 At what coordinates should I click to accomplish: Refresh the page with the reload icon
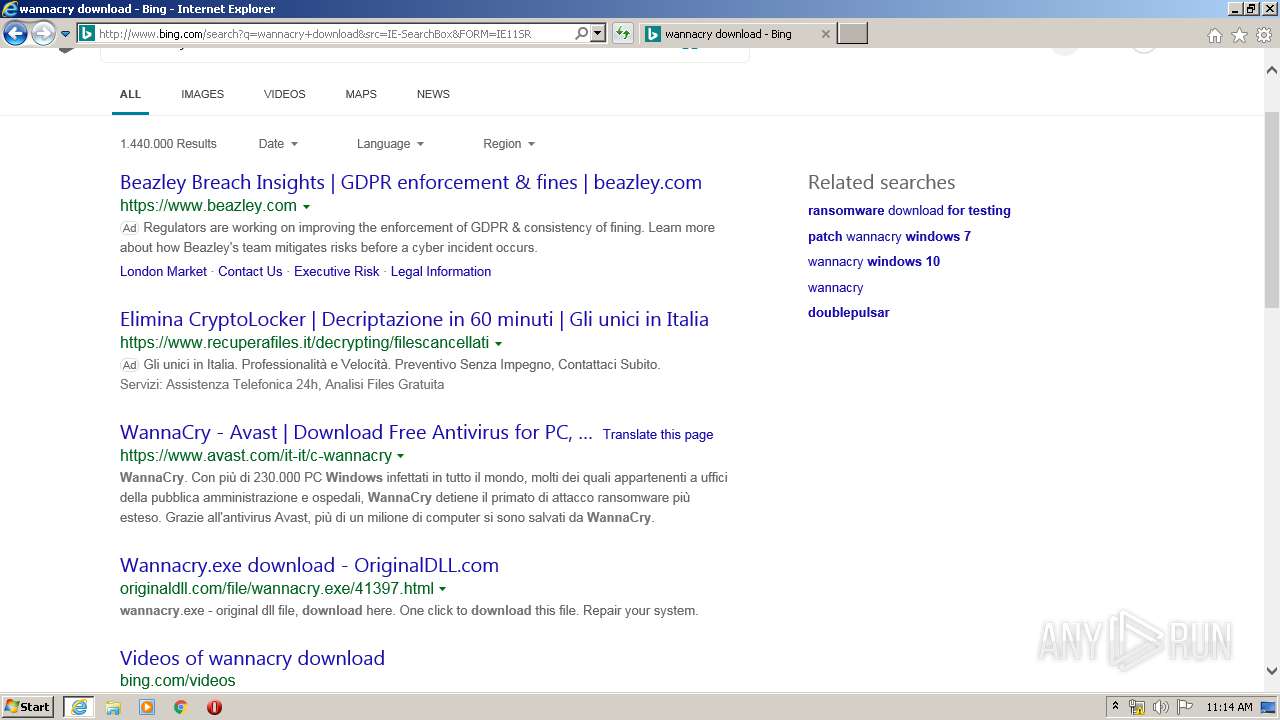pyautogui.click(x=623, y=34)
